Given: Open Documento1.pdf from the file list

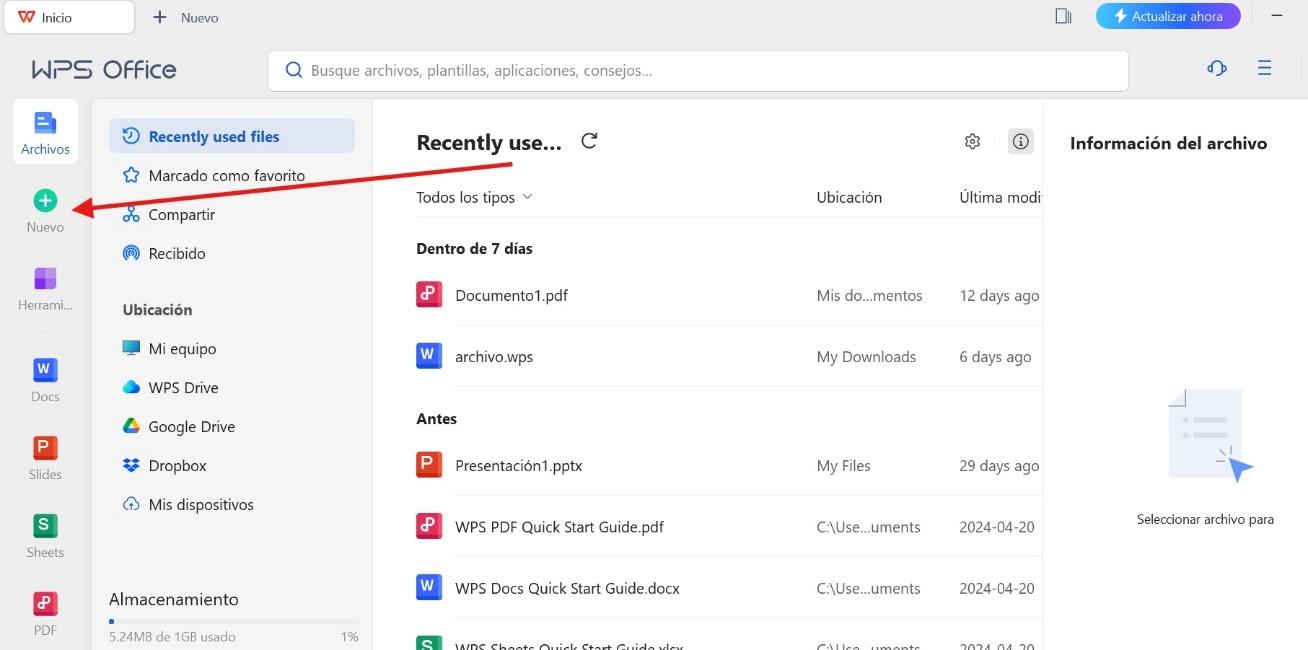Looking at the screenshot, I should 511,296.
